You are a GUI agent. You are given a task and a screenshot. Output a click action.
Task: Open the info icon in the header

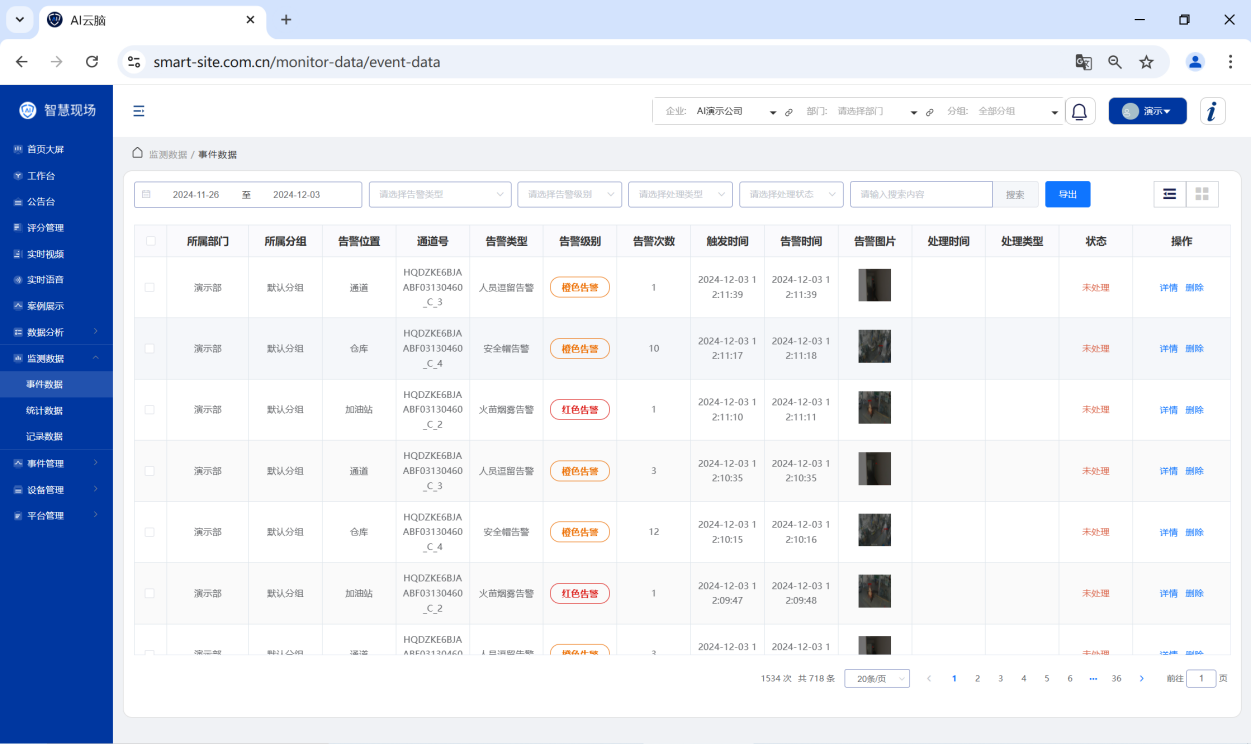tap(1212, 111)
